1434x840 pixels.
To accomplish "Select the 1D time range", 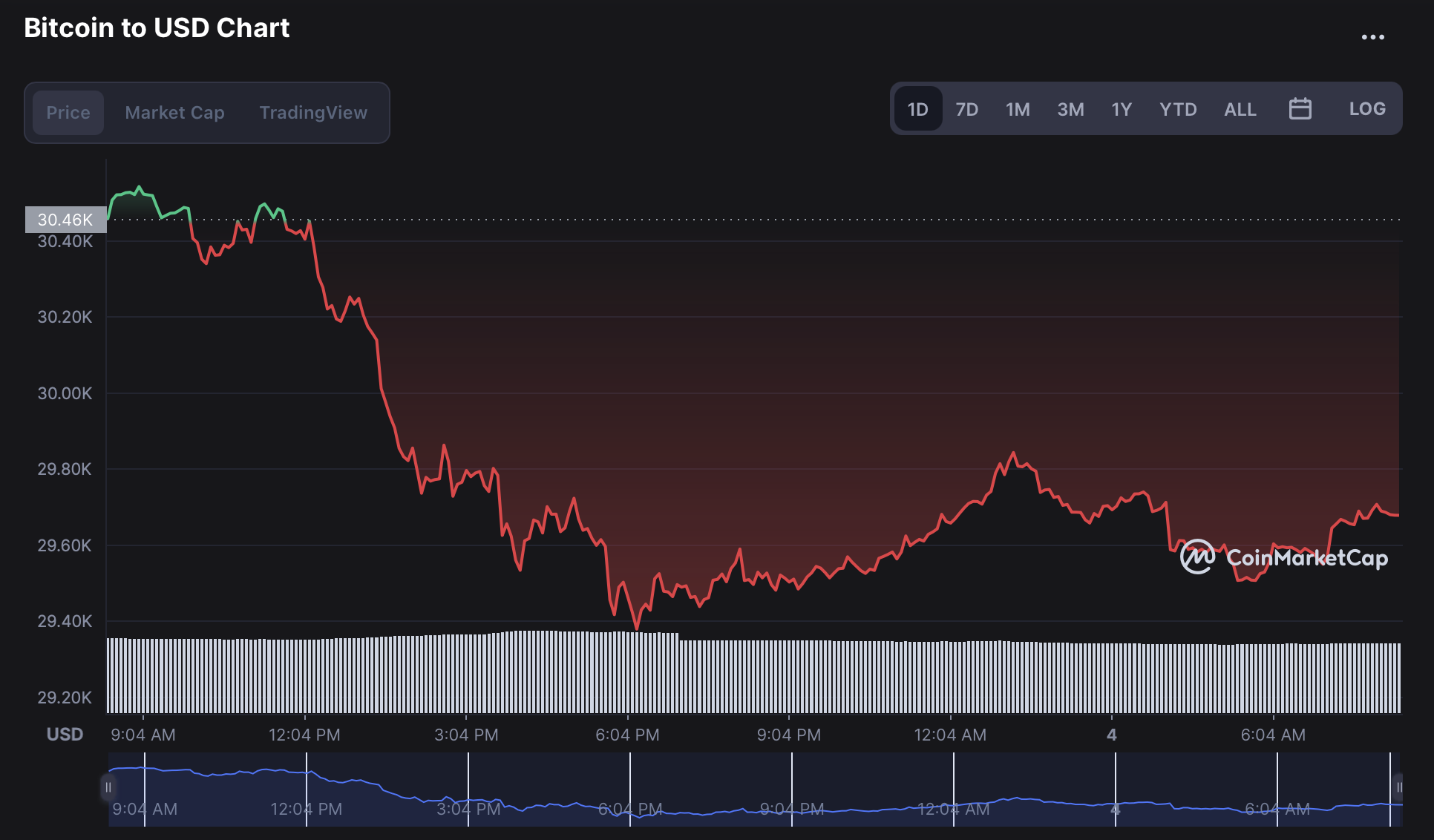I will (x=918, y=109).
